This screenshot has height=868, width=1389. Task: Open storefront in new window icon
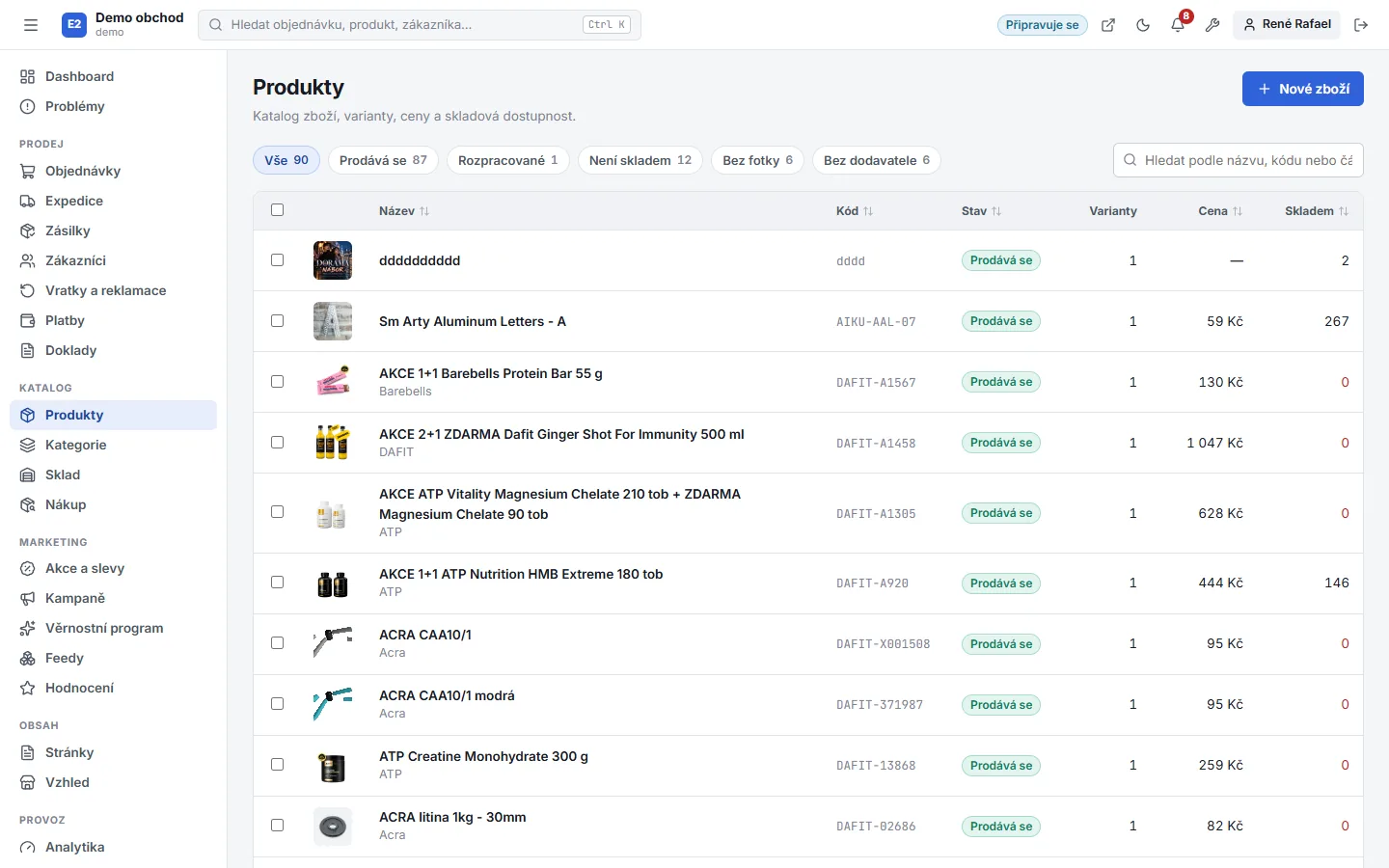(x=1108, y=25)
